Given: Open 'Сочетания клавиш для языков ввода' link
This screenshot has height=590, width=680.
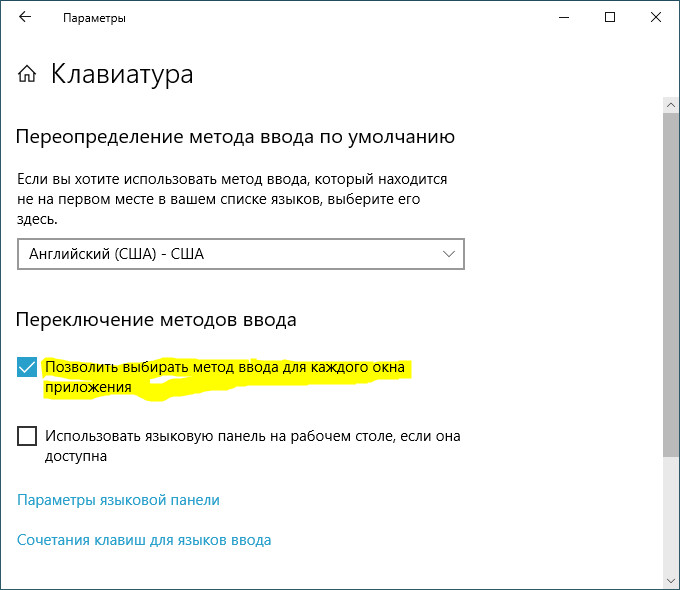Looking at the screenshot, I should [x=144, y=540].
